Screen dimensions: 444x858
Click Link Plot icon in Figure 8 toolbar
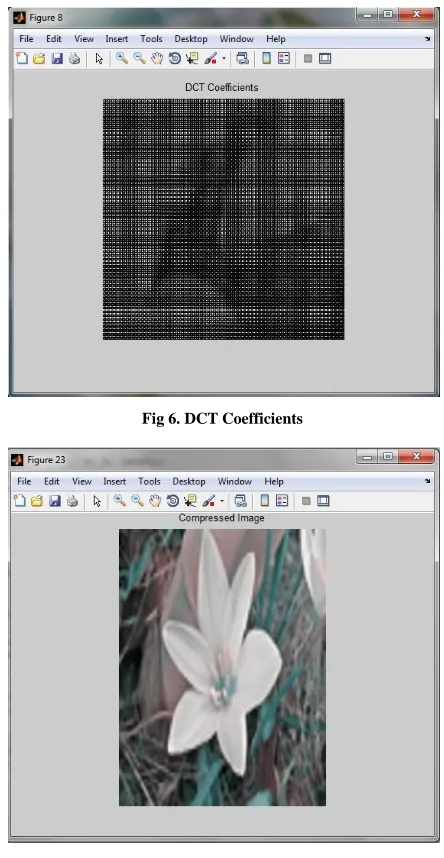[243, 59]
